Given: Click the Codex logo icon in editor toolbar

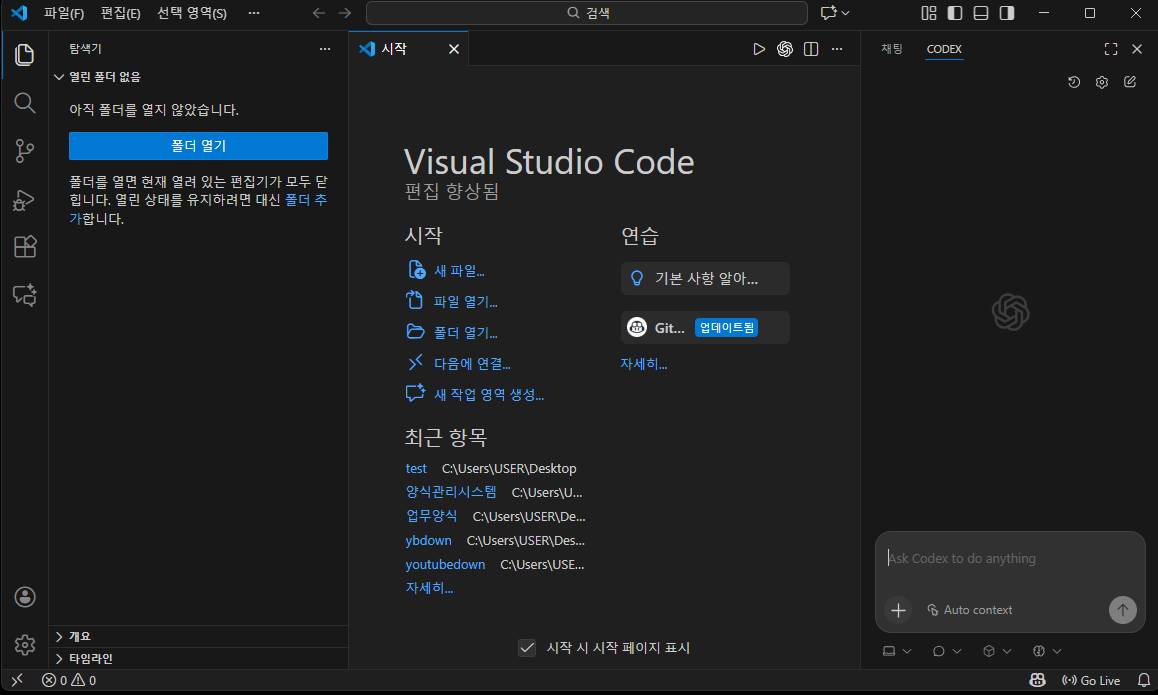Looking at the screenshot, I should tap(784, 49).
